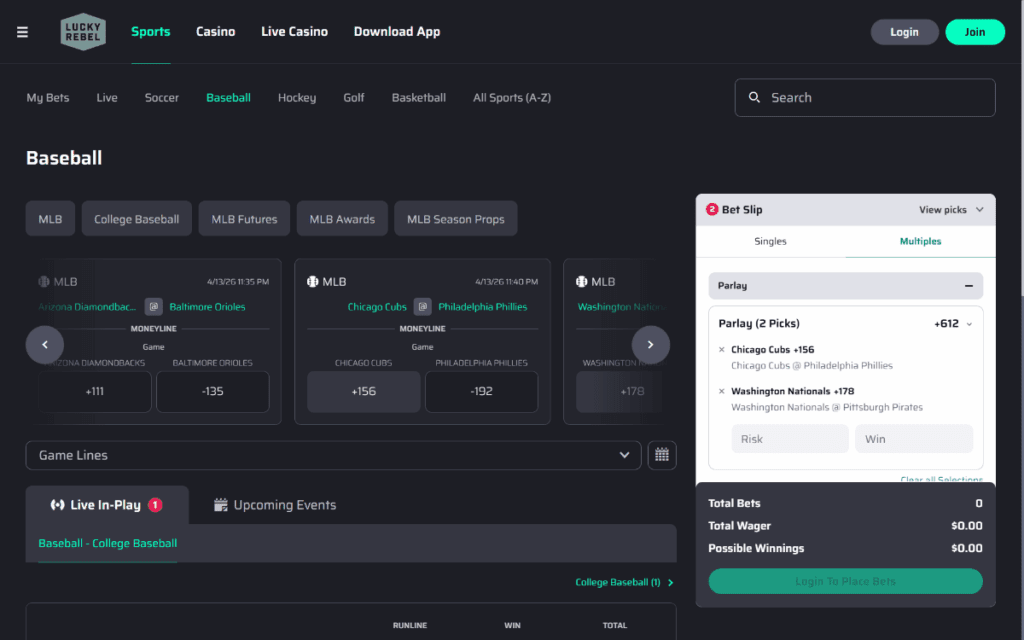1024x640 pixels.
Task: Open Live Casino in top navigation
Action: [x=295, y=31]
